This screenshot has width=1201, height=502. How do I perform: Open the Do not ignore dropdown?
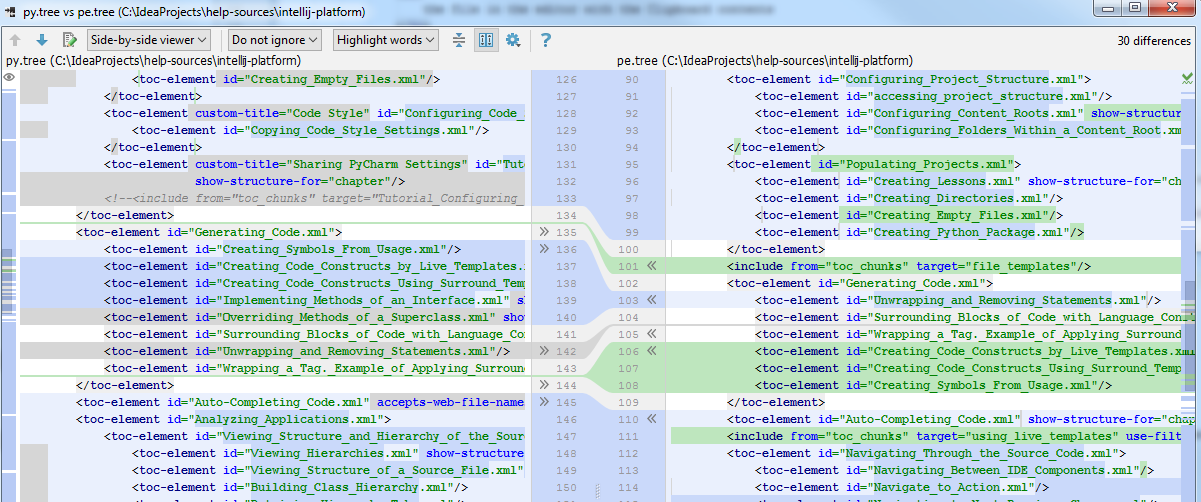click(x=274, y=40)
